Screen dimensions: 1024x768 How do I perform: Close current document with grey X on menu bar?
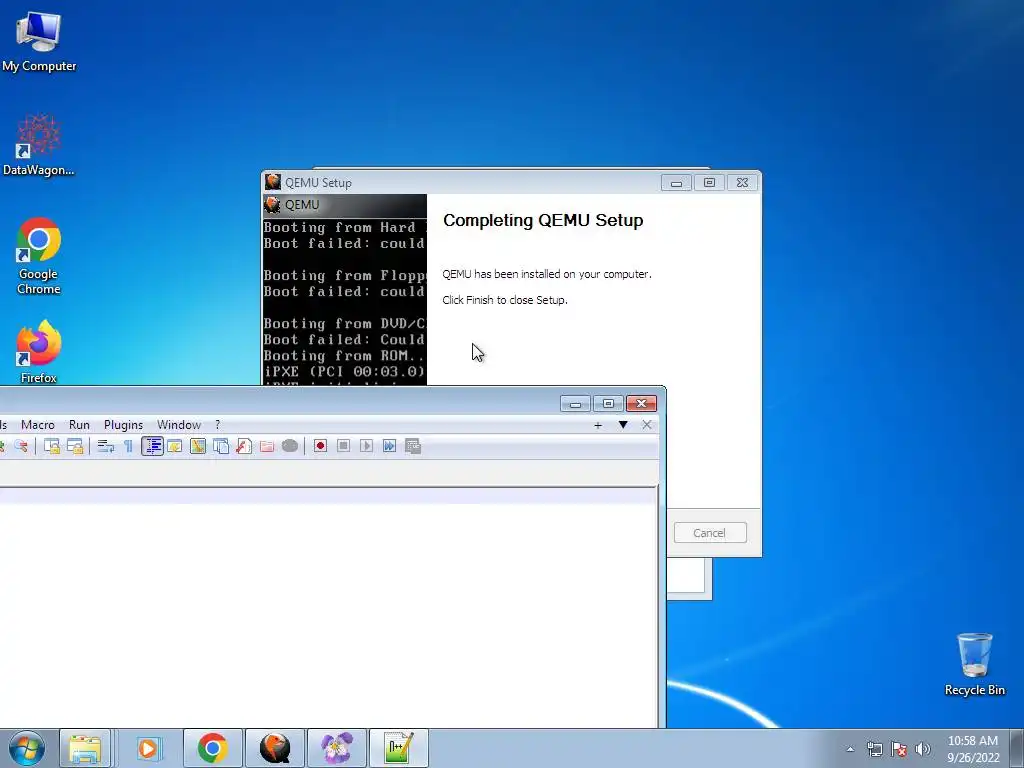click(647, 425)
